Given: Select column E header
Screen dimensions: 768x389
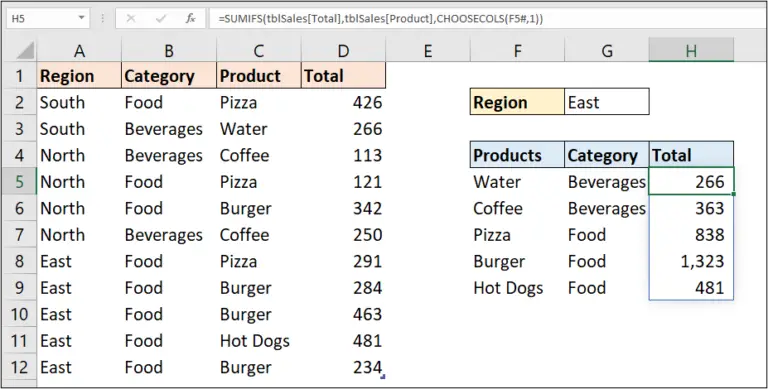Looking at the screenshot, I should [x=428, y=51].
